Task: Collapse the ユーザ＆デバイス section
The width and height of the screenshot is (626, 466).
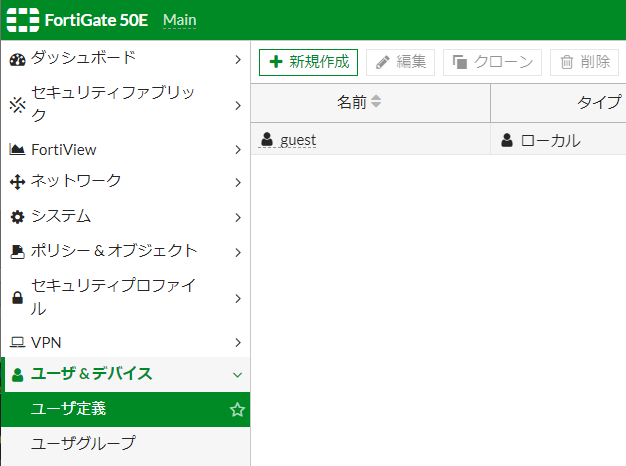Action: [237, 375]
